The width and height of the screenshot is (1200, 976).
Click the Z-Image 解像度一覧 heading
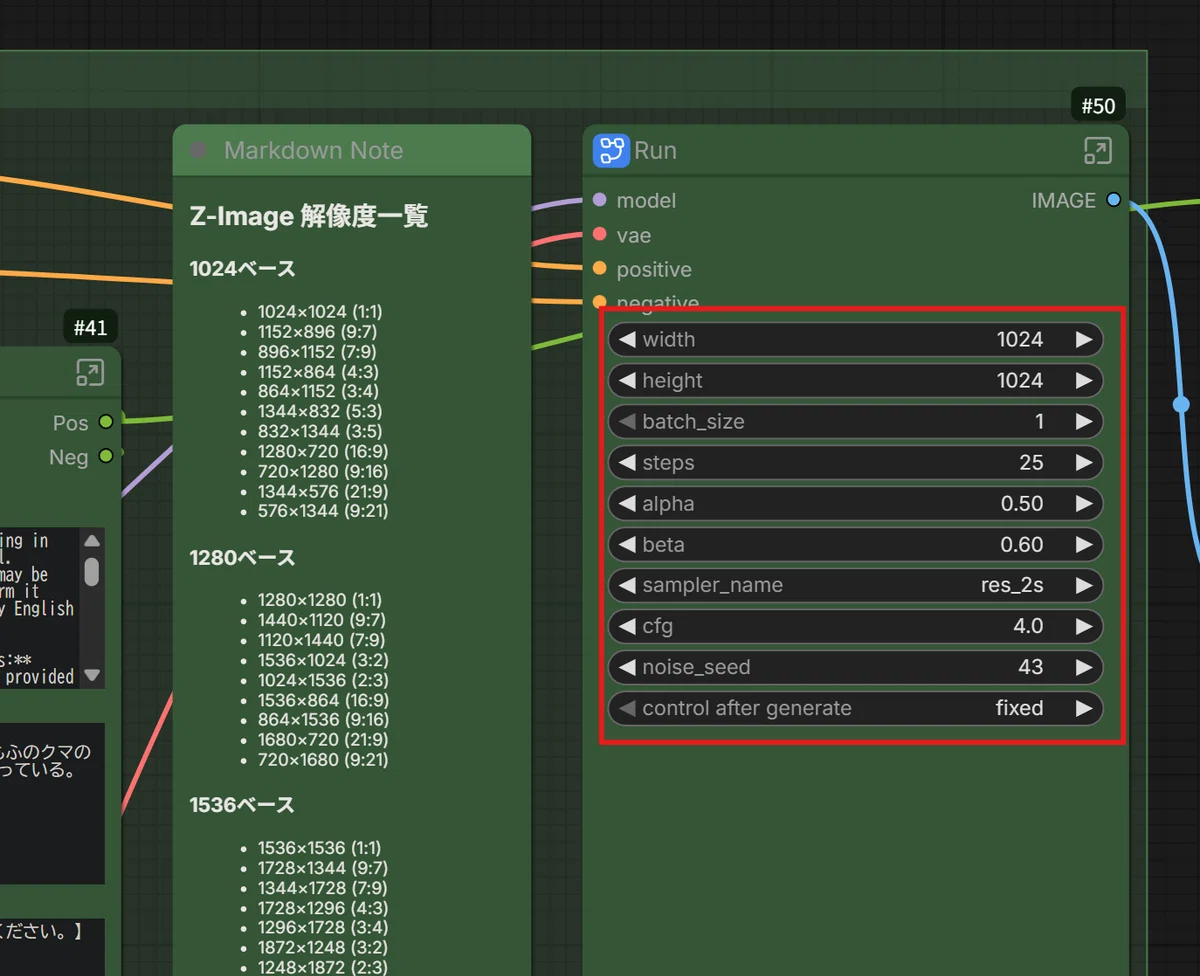(309, 216)
